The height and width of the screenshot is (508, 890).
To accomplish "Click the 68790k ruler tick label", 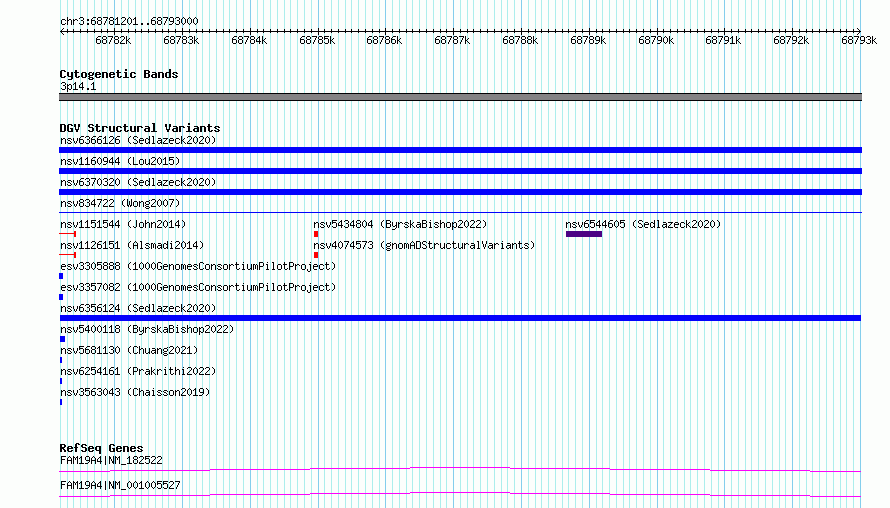I will 656,40.
